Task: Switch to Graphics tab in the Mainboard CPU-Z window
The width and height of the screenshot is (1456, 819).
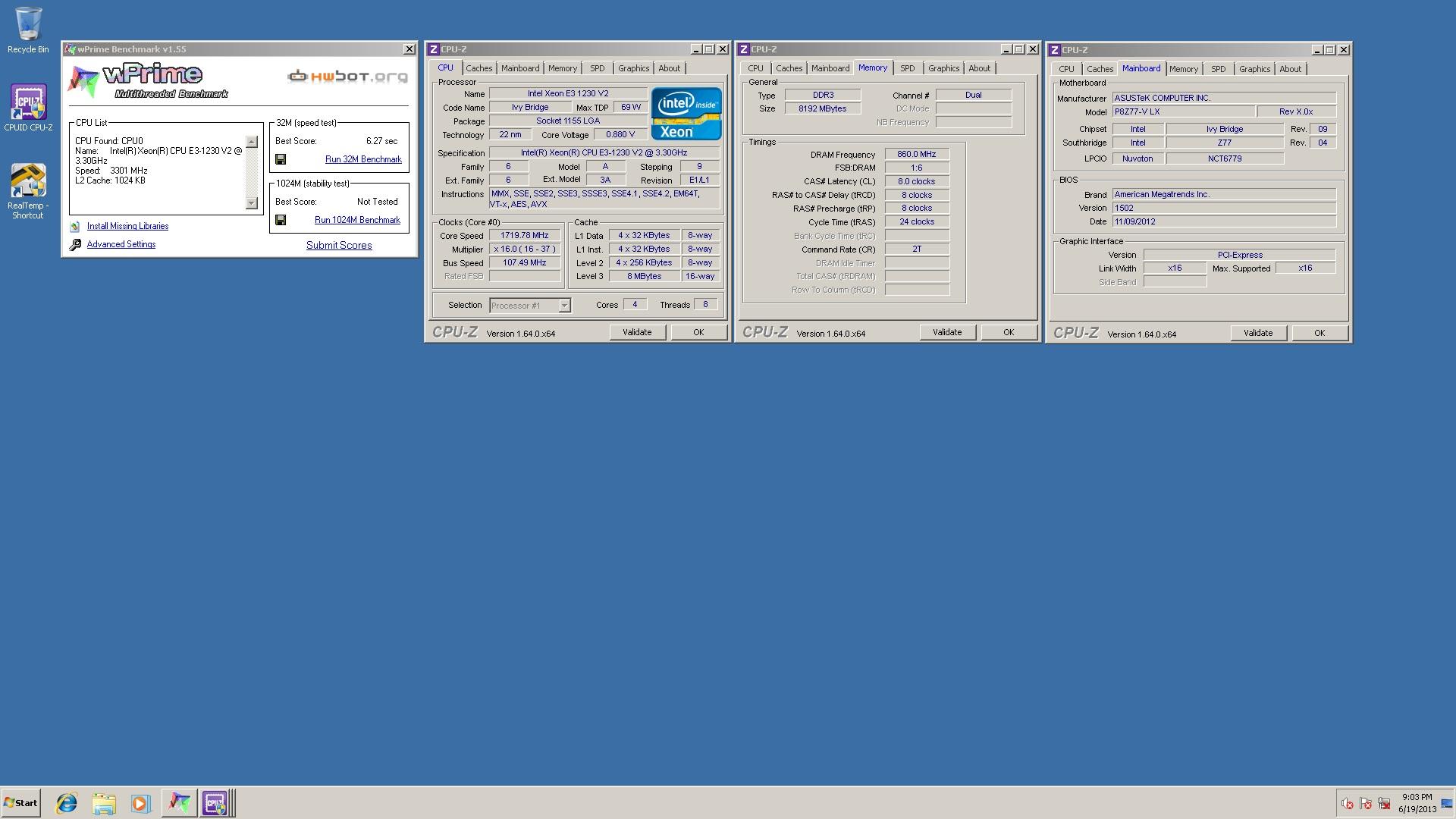Action: 1254,68
